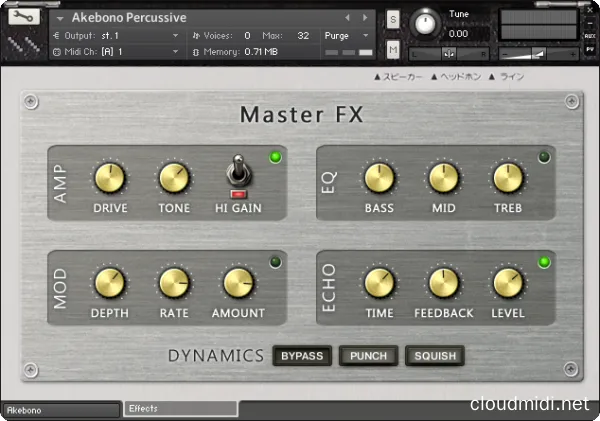Click the ECHO FEEDBACK knob
This screenshot has width=600, height=421.
pos(443,283)
